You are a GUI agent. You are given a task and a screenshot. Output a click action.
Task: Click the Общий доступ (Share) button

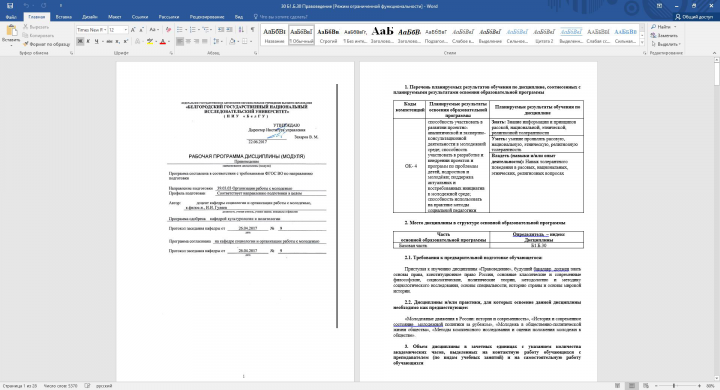coord(694,17)
